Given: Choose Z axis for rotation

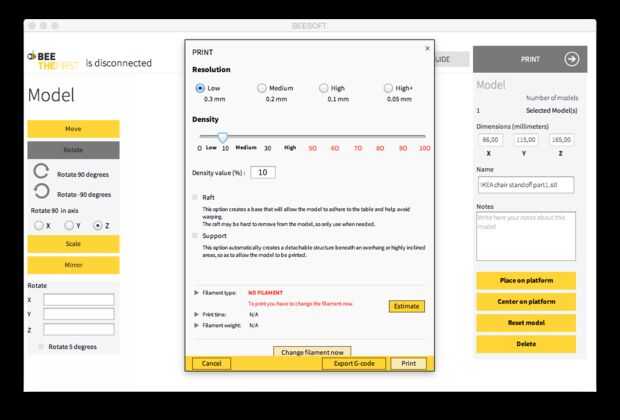Looking at the screenshot, I should tap(97, 225).
